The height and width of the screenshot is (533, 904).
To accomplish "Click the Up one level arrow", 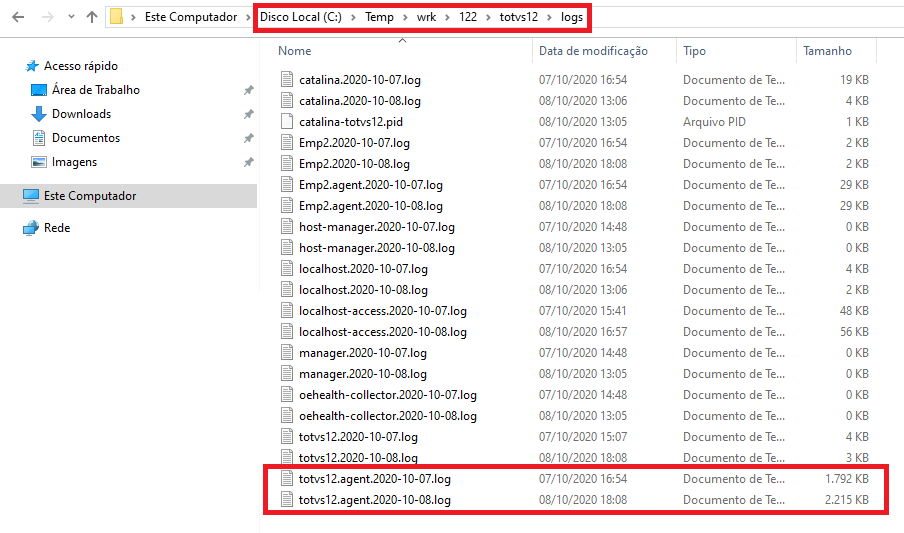I will (x=92, y=17).
